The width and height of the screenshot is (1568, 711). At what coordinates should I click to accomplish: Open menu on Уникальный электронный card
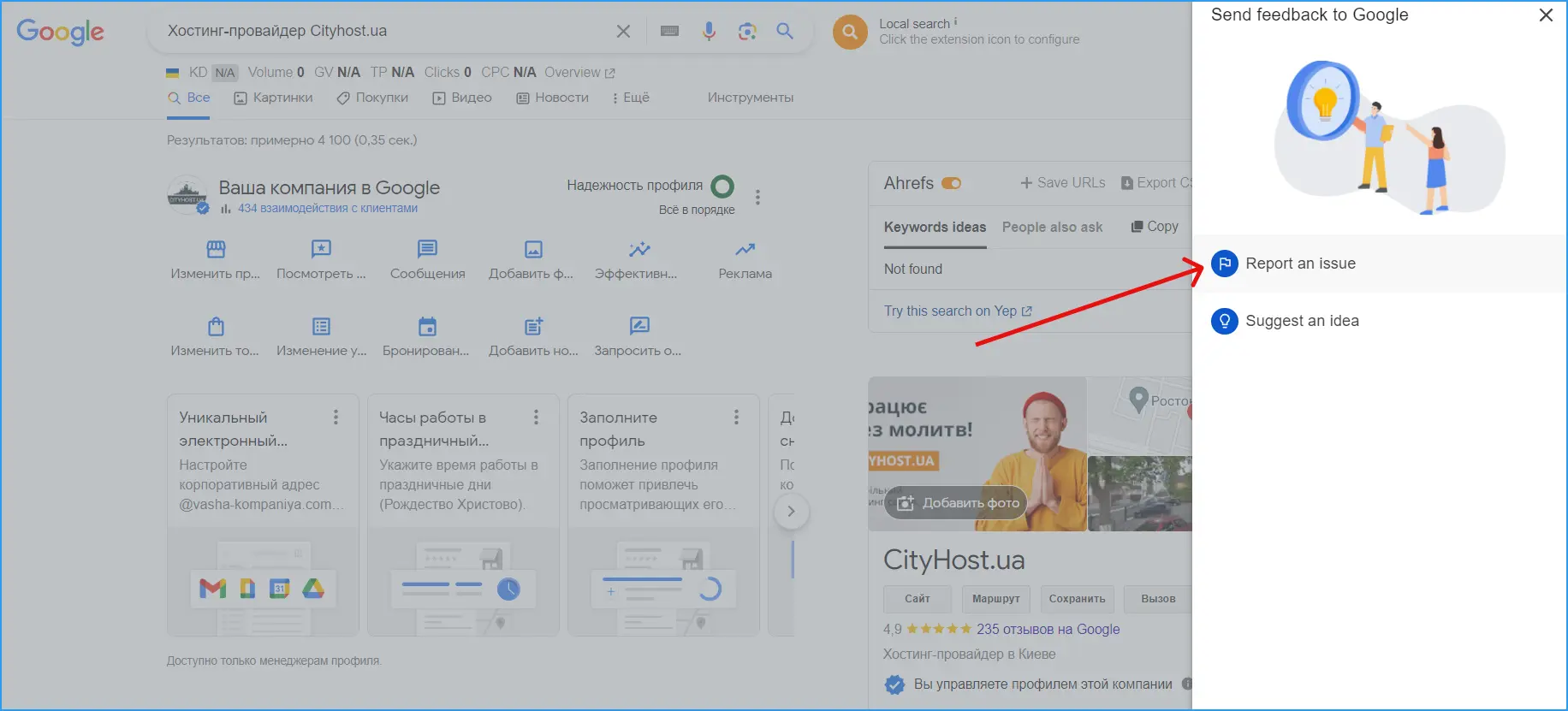(x=336, y=417)
